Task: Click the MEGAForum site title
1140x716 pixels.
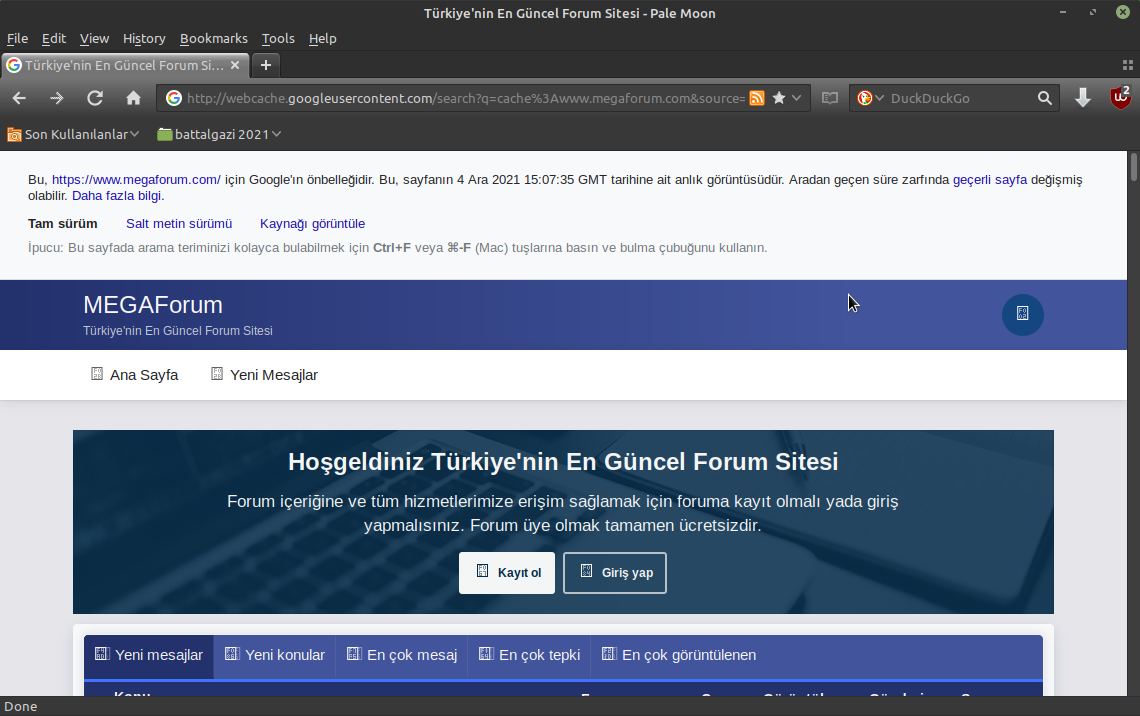Action: coord(153,305)
